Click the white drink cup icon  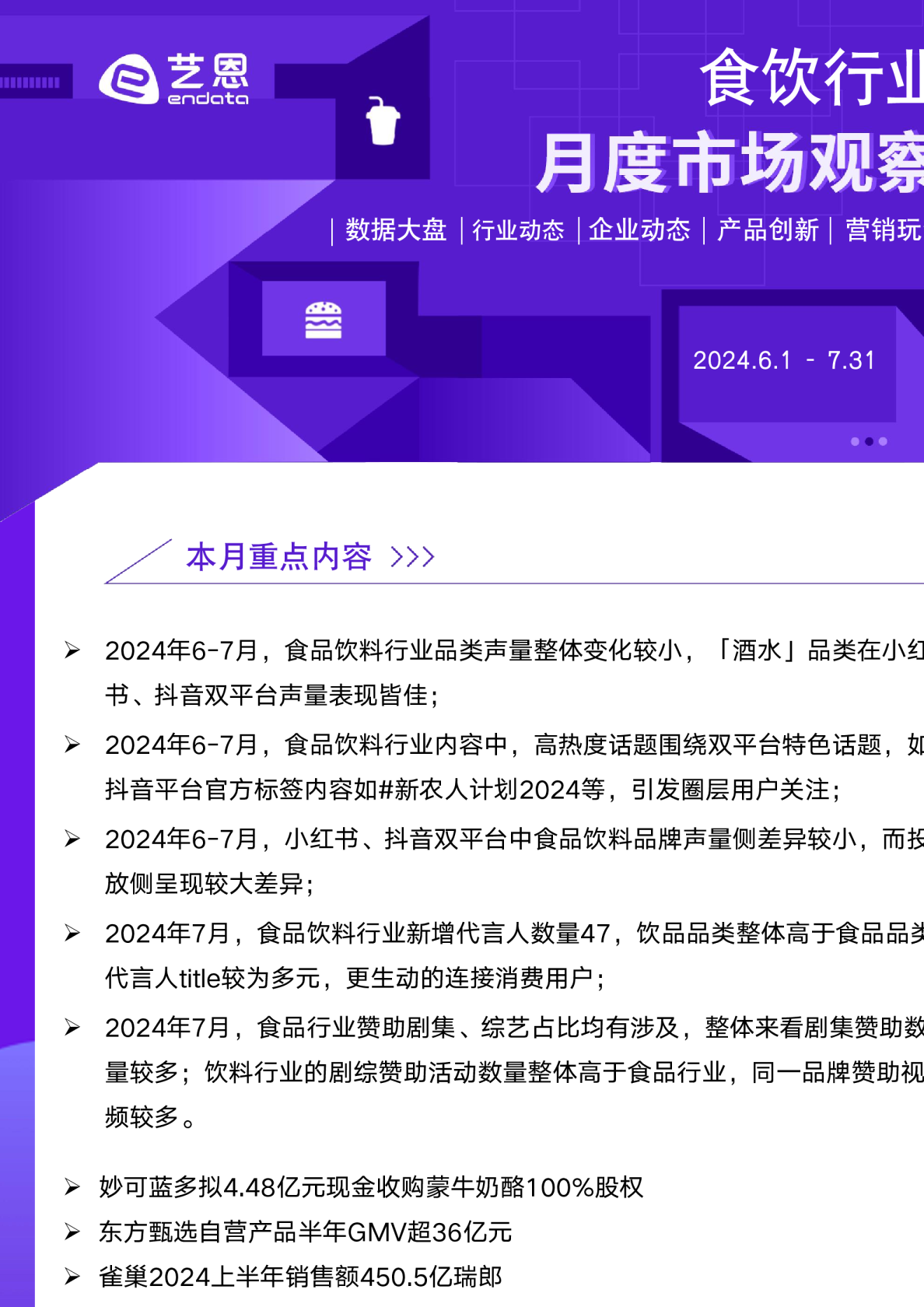[x=383, y=121]
